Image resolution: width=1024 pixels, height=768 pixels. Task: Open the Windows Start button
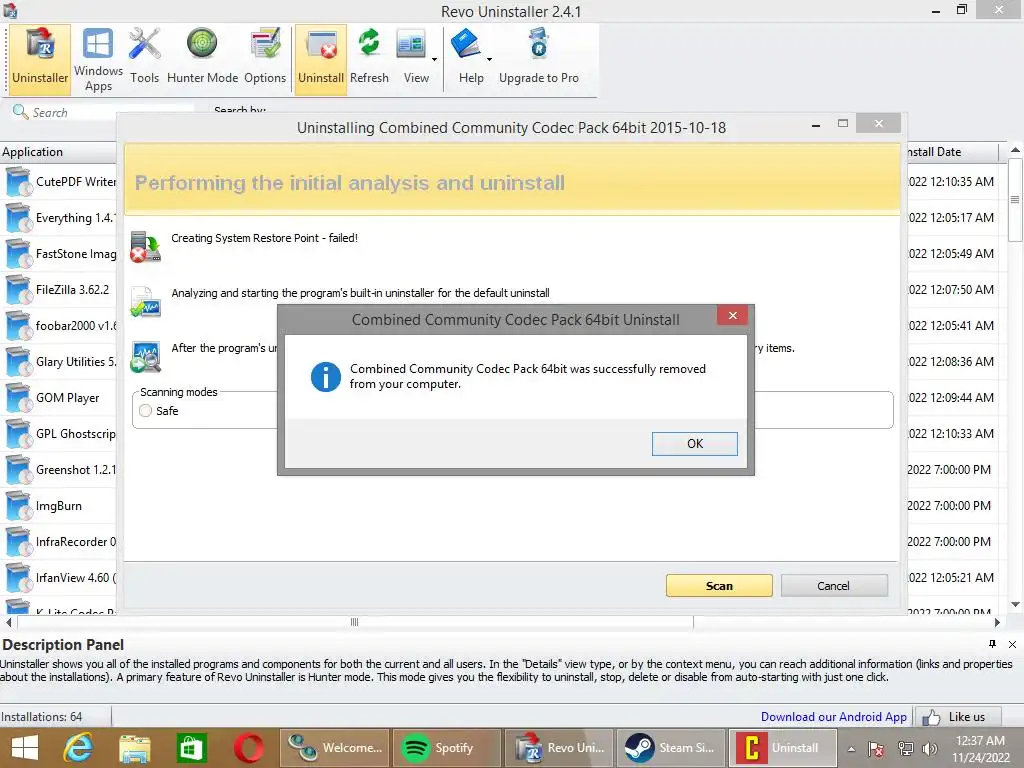point(25,748)
